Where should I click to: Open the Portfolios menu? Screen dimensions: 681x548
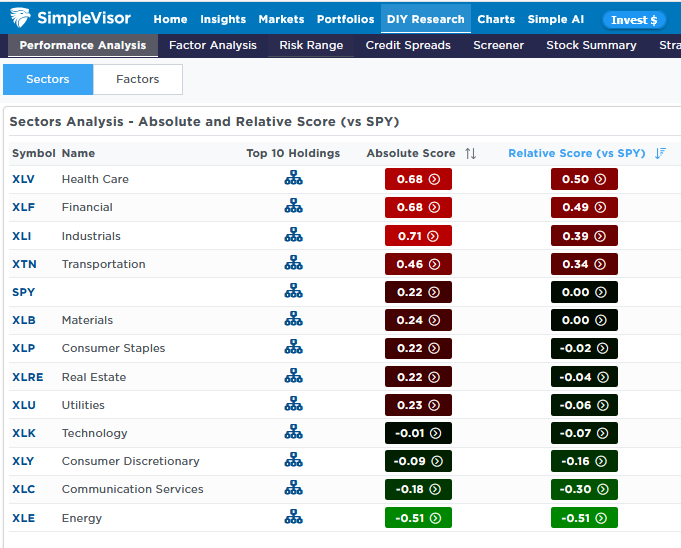345,19
